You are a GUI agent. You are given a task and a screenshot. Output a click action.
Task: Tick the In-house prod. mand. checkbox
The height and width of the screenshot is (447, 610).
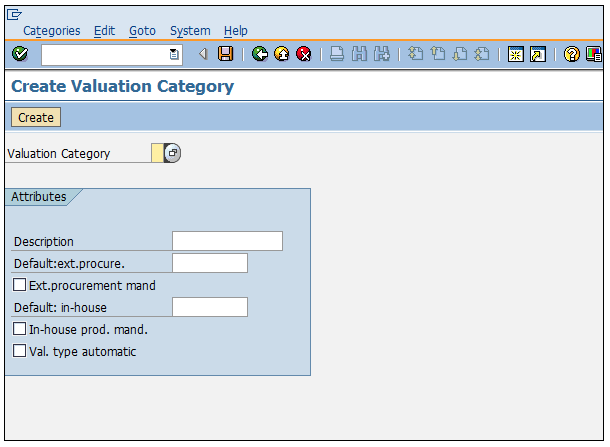point(20,328)
